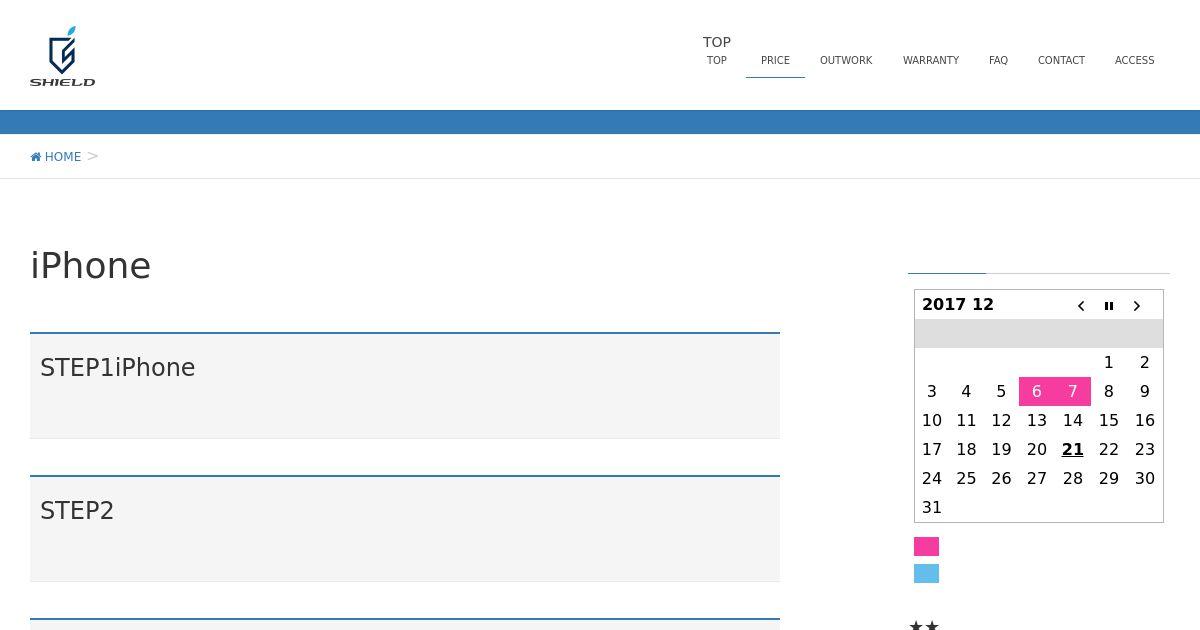Select date 4 in calendar
The image size is (1200, 630).
(x=966, y=391)
